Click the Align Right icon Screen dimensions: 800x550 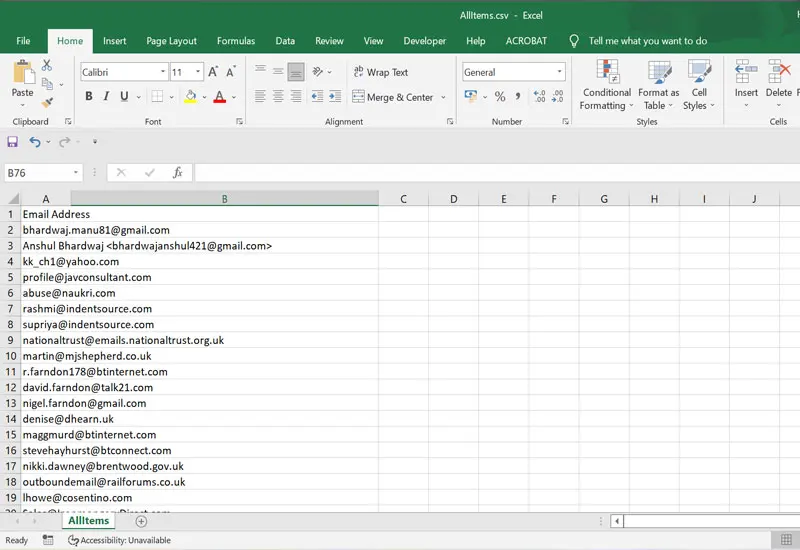pyautogui.click(x=296, y=96)
